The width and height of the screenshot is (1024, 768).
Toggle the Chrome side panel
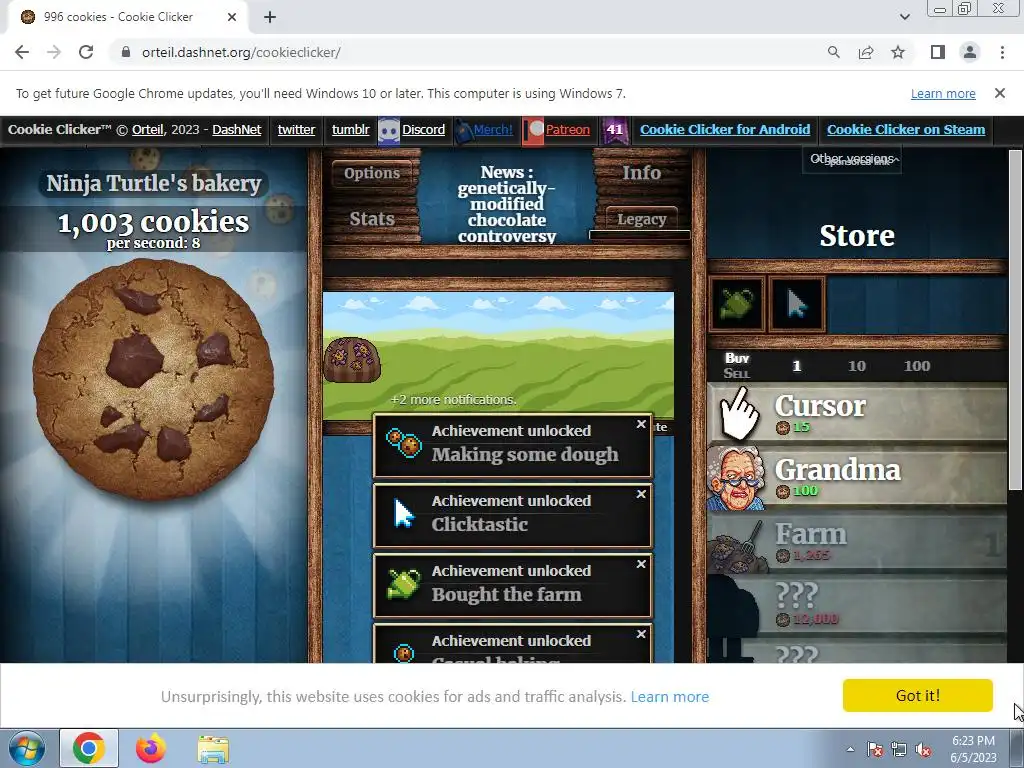(x=938, y=52)
